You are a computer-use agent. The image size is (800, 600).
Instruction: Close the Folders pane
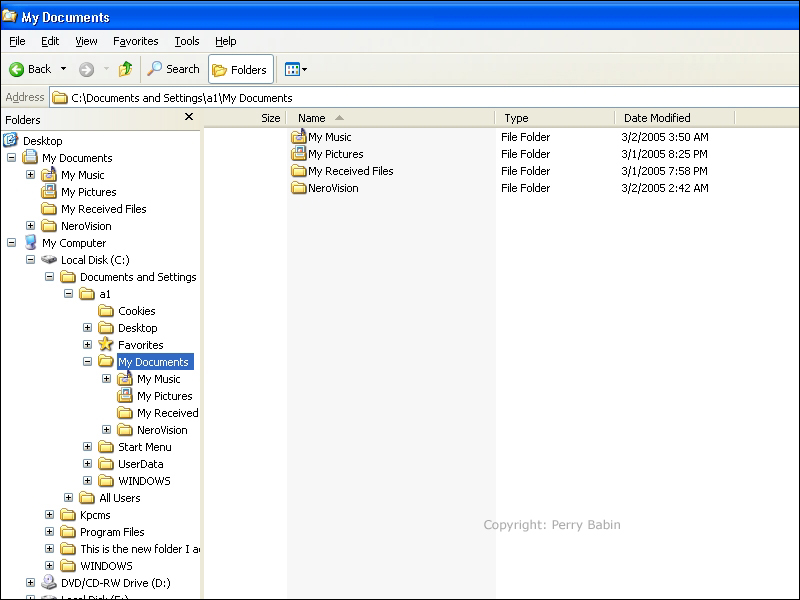189,117
